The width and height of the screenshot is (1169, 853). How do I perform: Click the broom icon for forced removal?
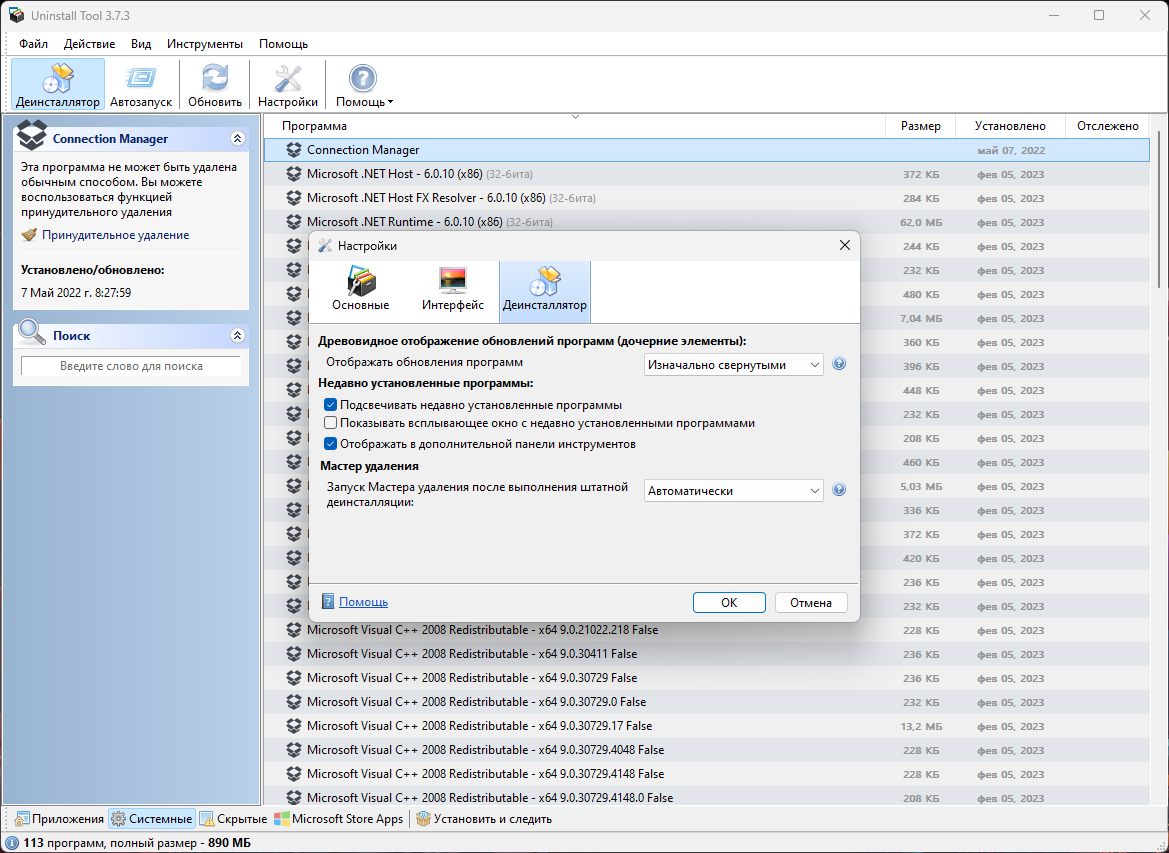pyautogui.click(x=29, y=235)
